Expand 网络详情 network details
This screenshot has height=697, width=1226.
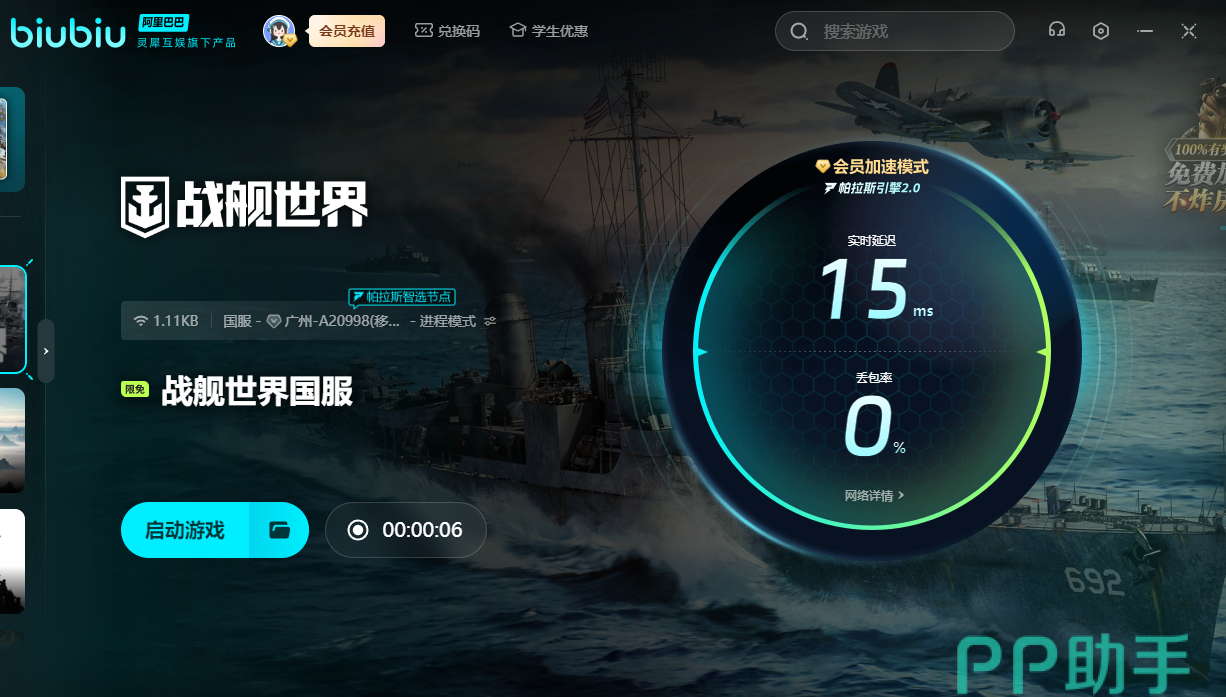[x=874, y=495]
